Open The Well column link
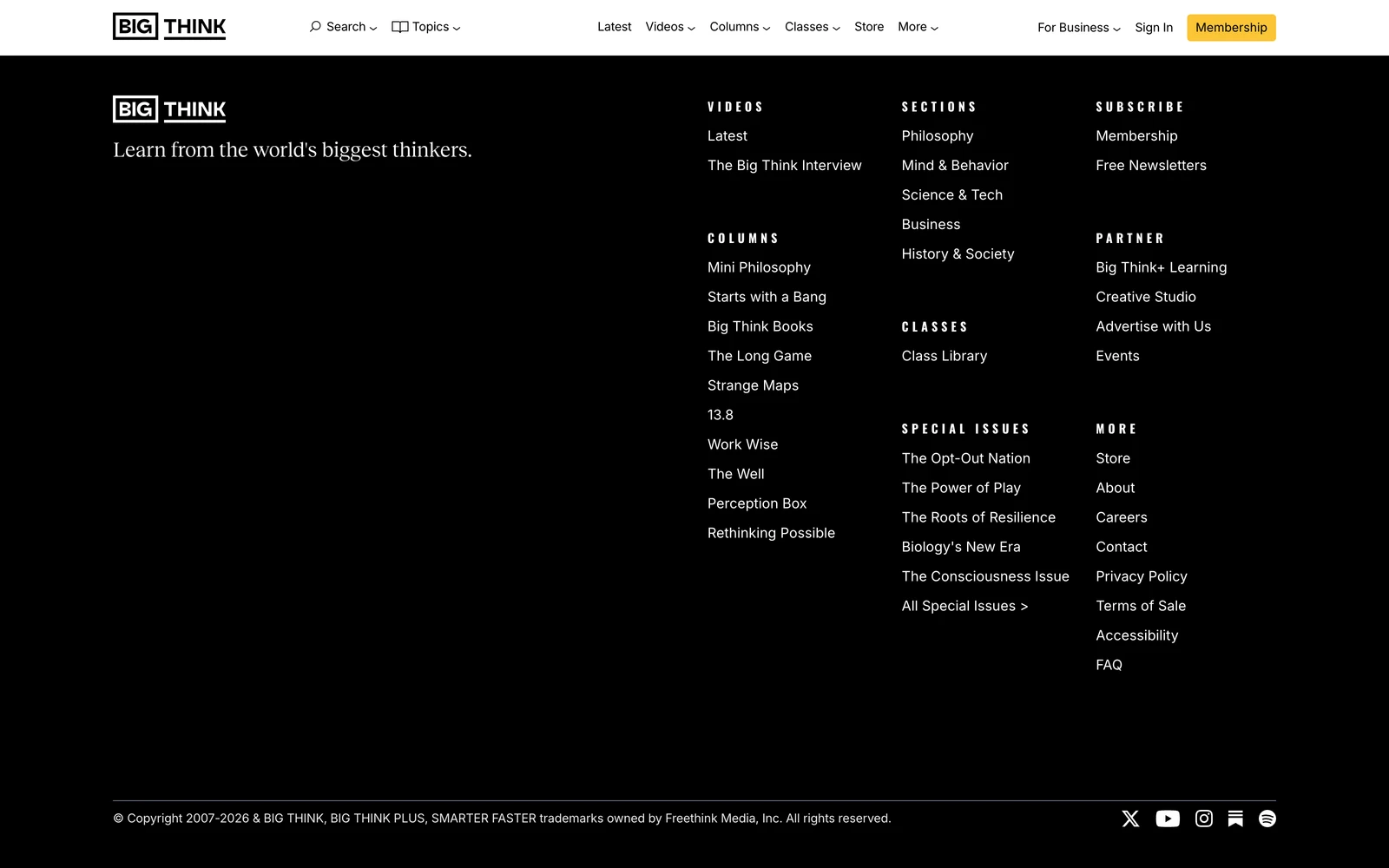This screenshot has height=868, width=1389. coord(736,475)
